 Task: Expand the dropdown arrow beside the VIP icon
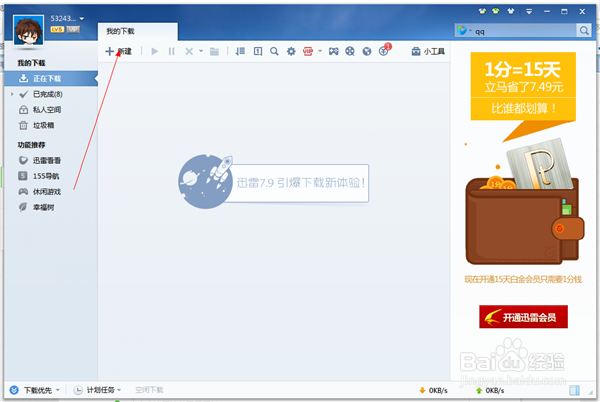point(320,50)
